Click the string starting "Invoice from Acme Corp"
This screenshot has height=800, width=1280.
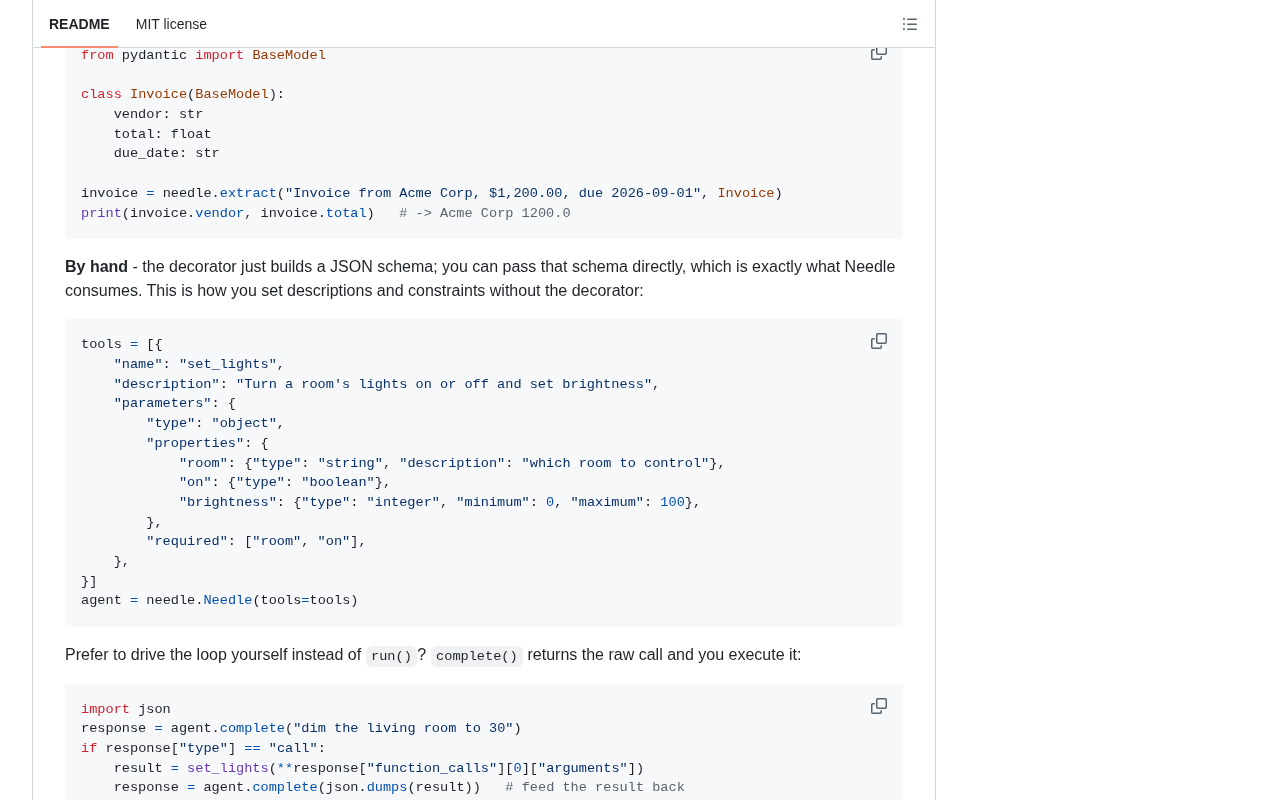click(x=493, y=193)
